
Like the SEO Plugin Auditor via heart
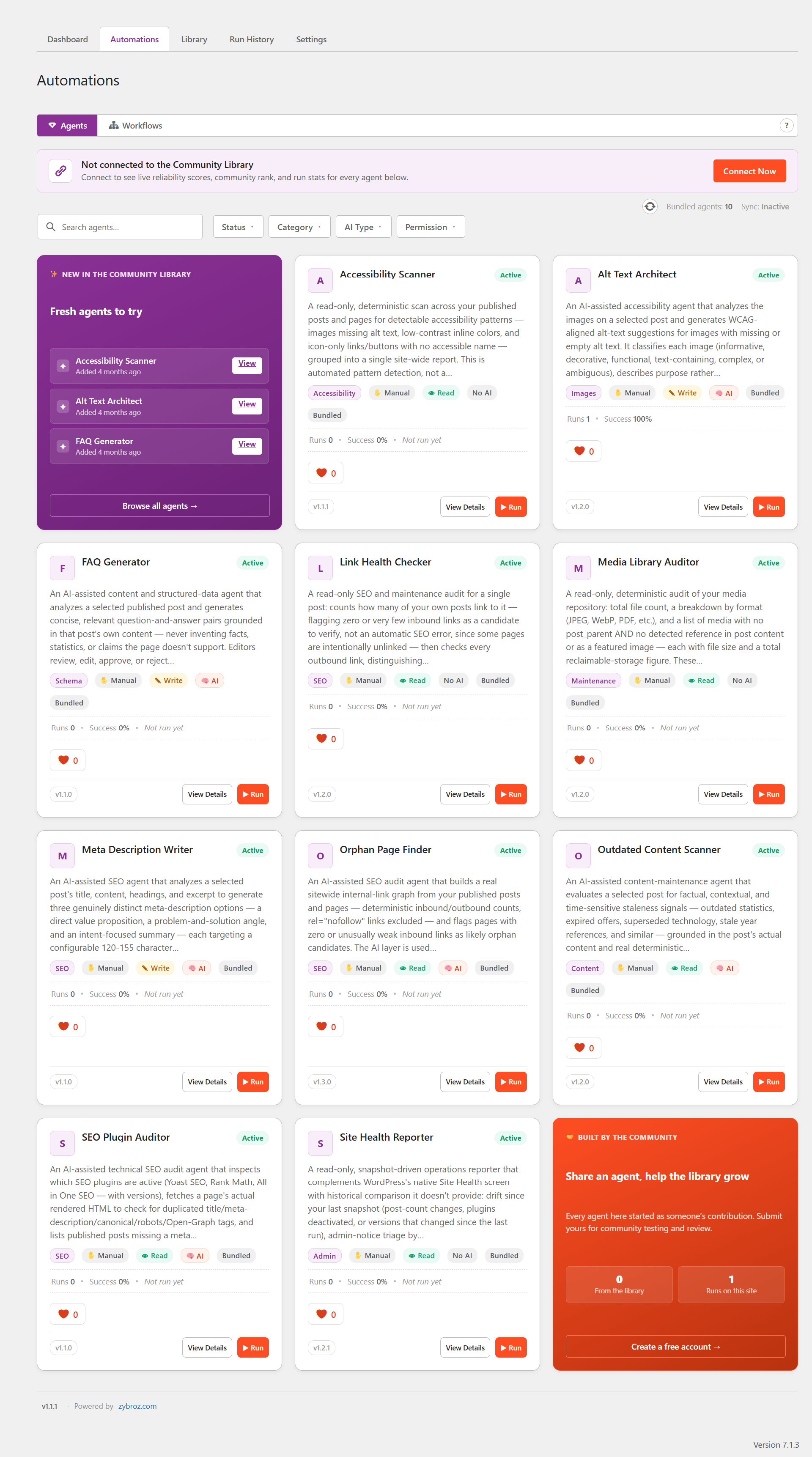(68, 1314)
